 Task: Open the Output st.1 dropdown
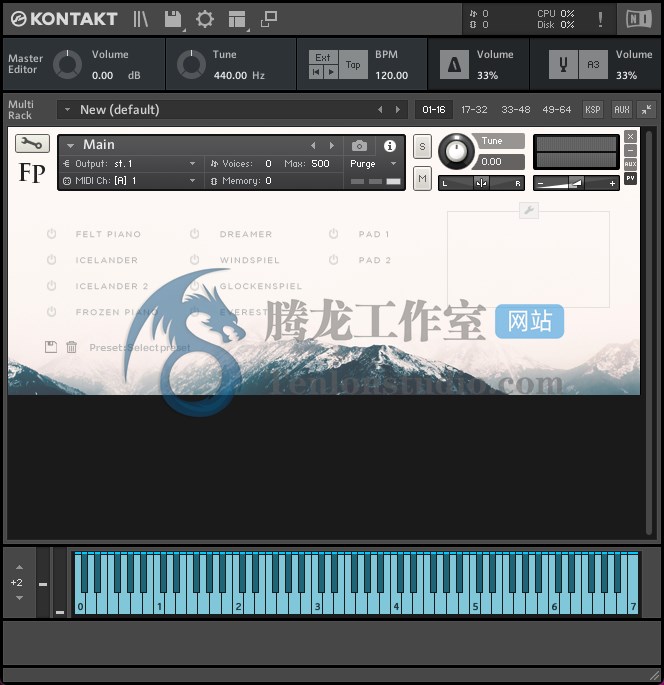point(129,164)
